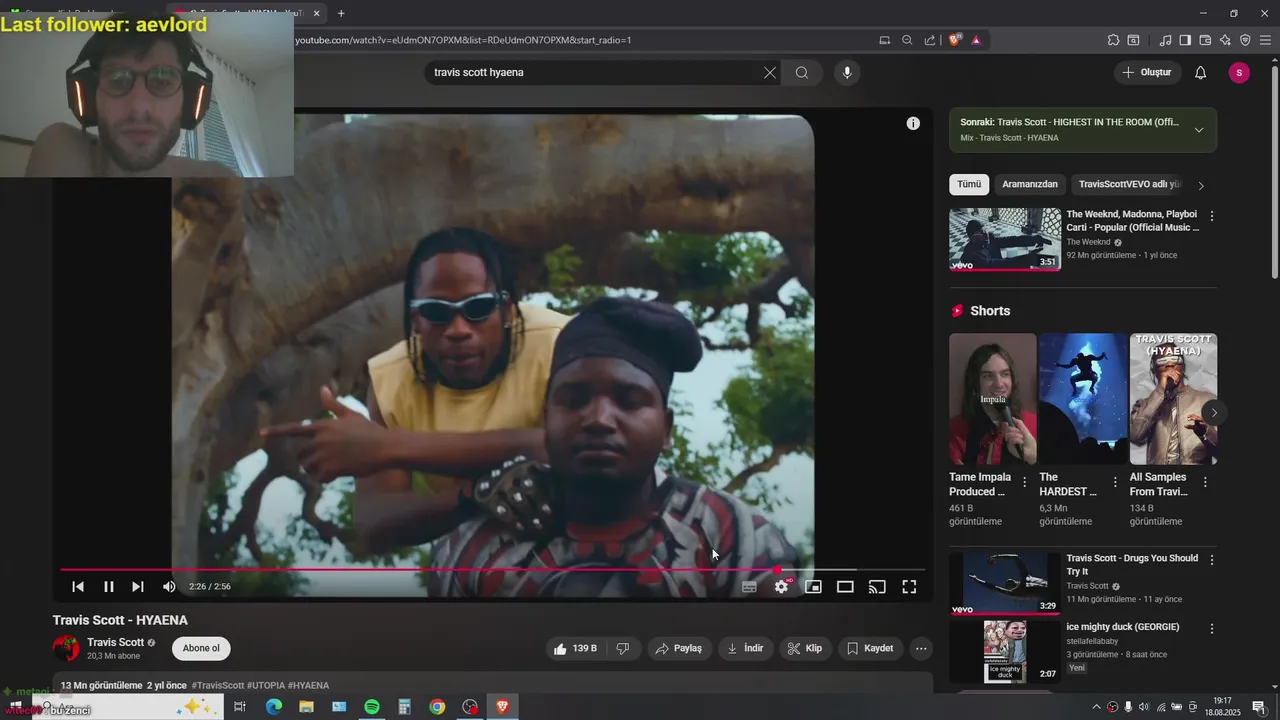
Task: Open Brave Leo AI sparkle icon
Action: pyautogui.click(x=1225, y=40)
